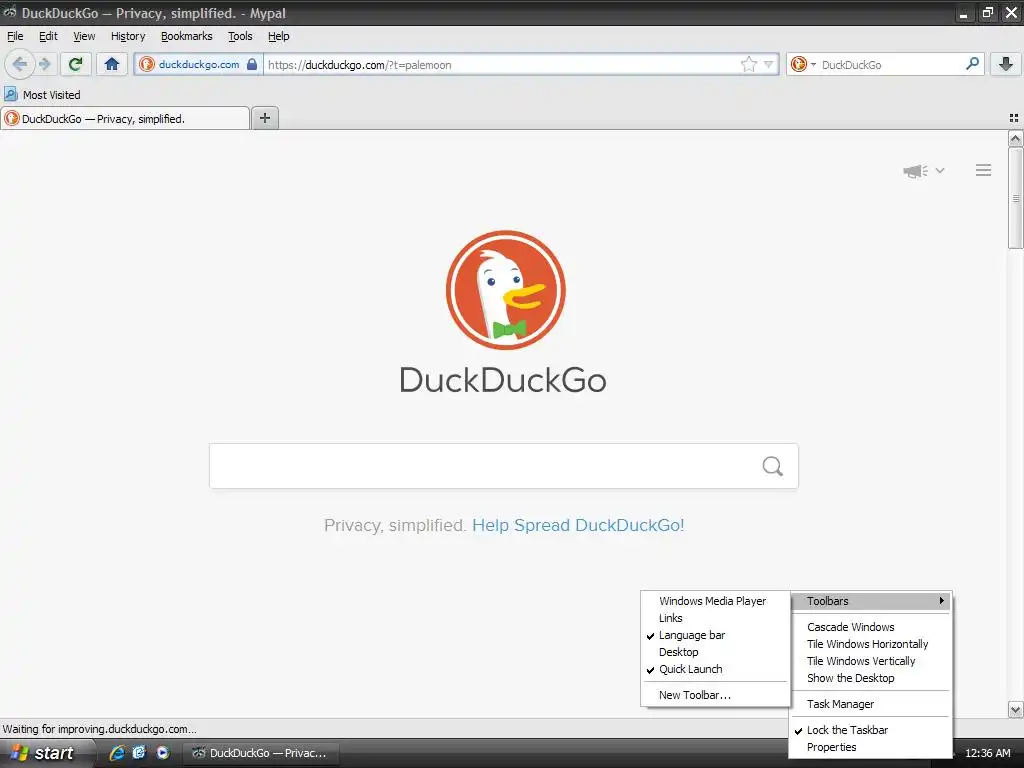Click the DuckDuckGo megaphone icon
Image resolution: width=1024 pixels, height=768 pixels.
click(x=916, y=171)
